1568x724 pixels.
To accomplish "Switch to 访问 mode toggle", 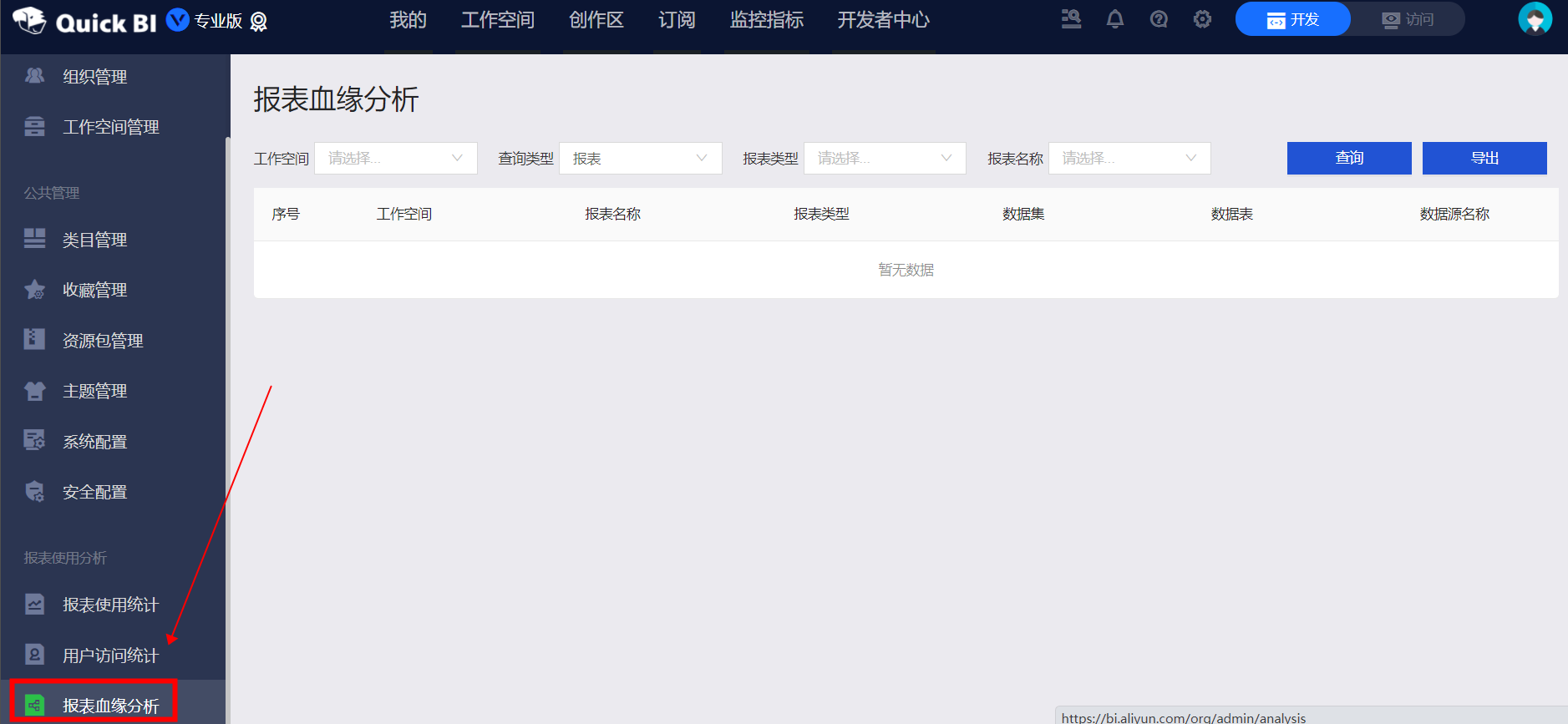I will pyautogui.click(x=1408, y=19).
